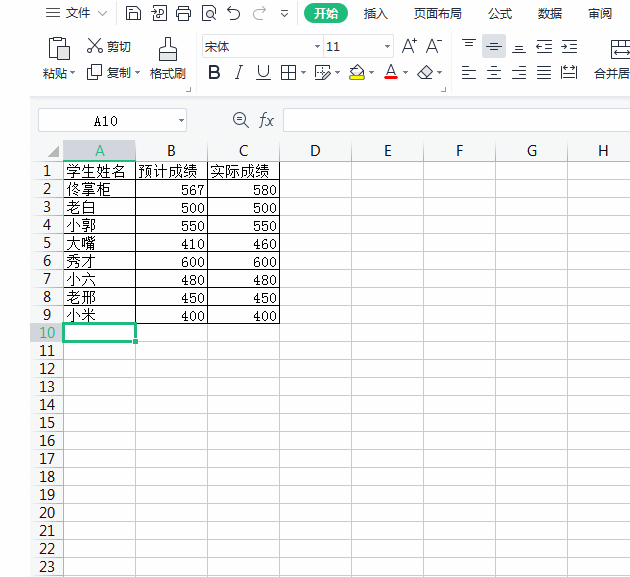Viewport: 630px width, 577px height.
Task: Open clipboard group dialog launcher
Action: click(188, 90)
